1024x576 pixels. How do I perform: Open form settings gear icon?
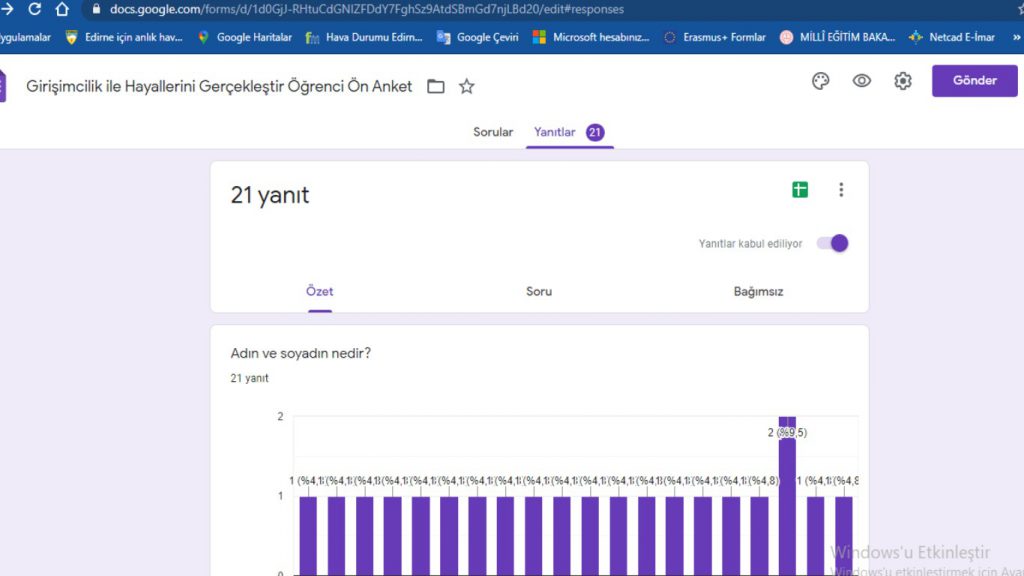click(x=902, y=81)
